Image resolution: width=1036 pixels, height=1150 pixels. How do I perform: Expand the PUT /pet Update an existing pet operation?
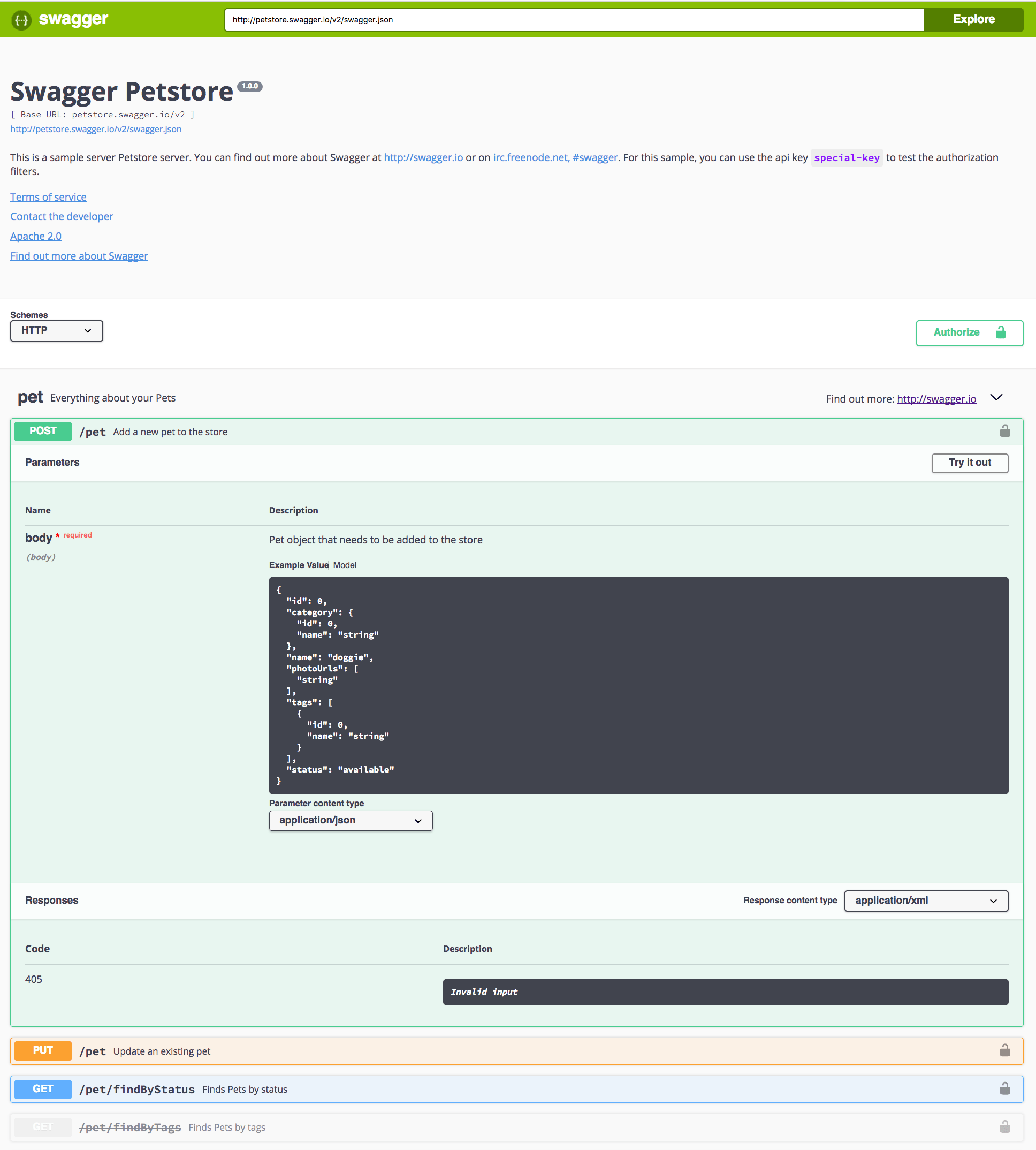[161, 1051]
